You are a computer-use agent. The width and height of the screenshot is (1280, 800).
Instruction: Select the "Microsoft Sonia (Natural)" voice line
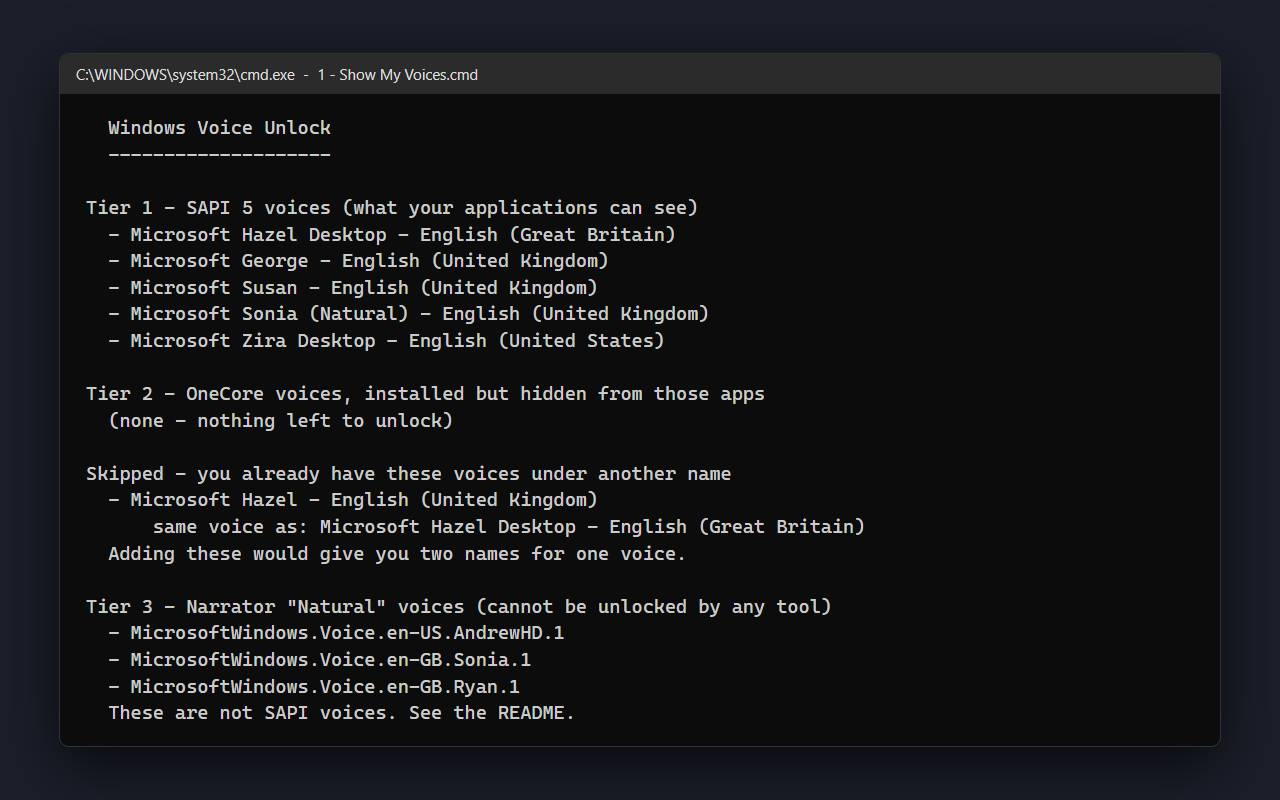408,314
